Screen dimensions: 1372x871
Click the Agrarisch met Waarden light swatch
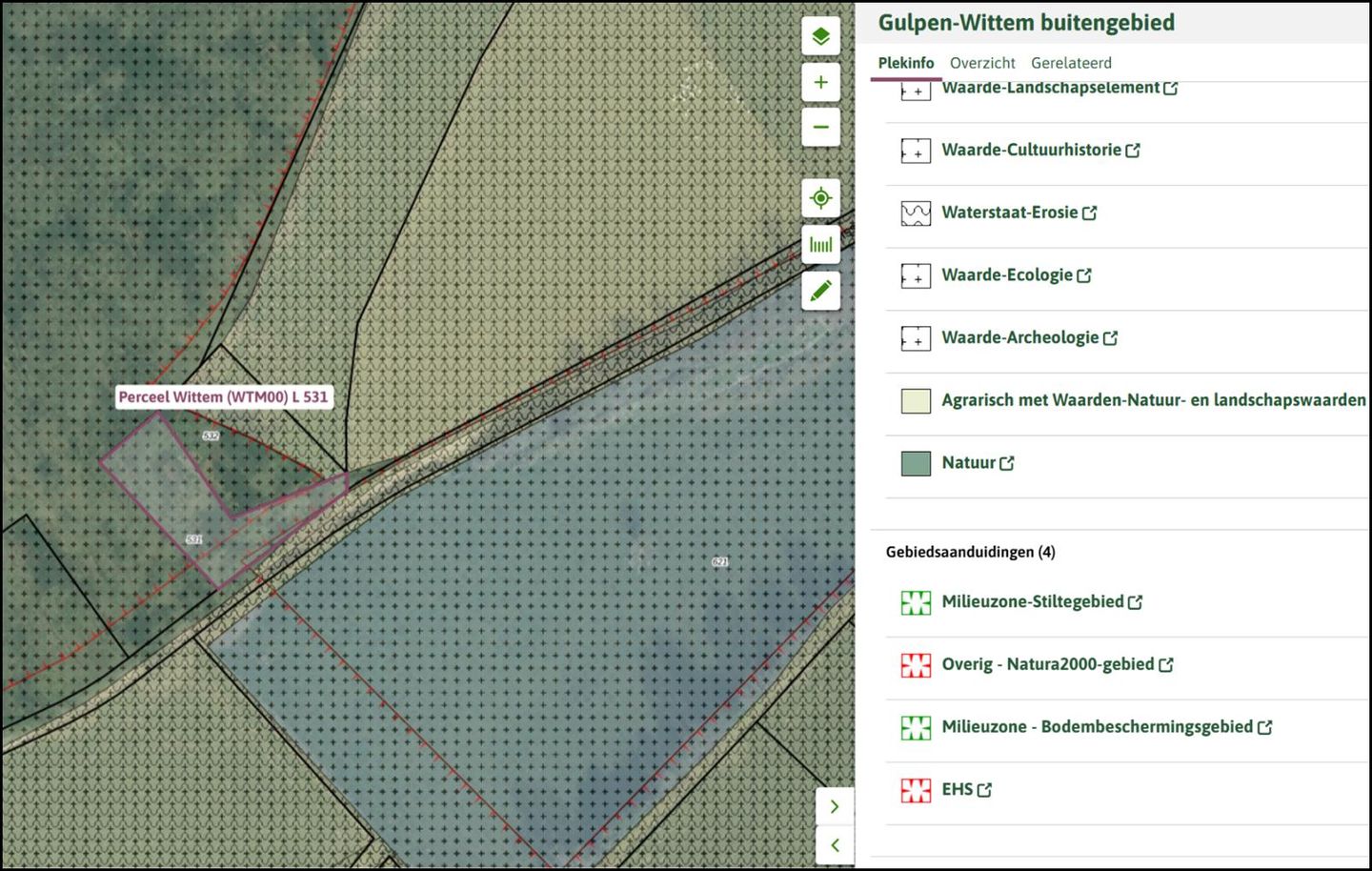tap(916, 400)
